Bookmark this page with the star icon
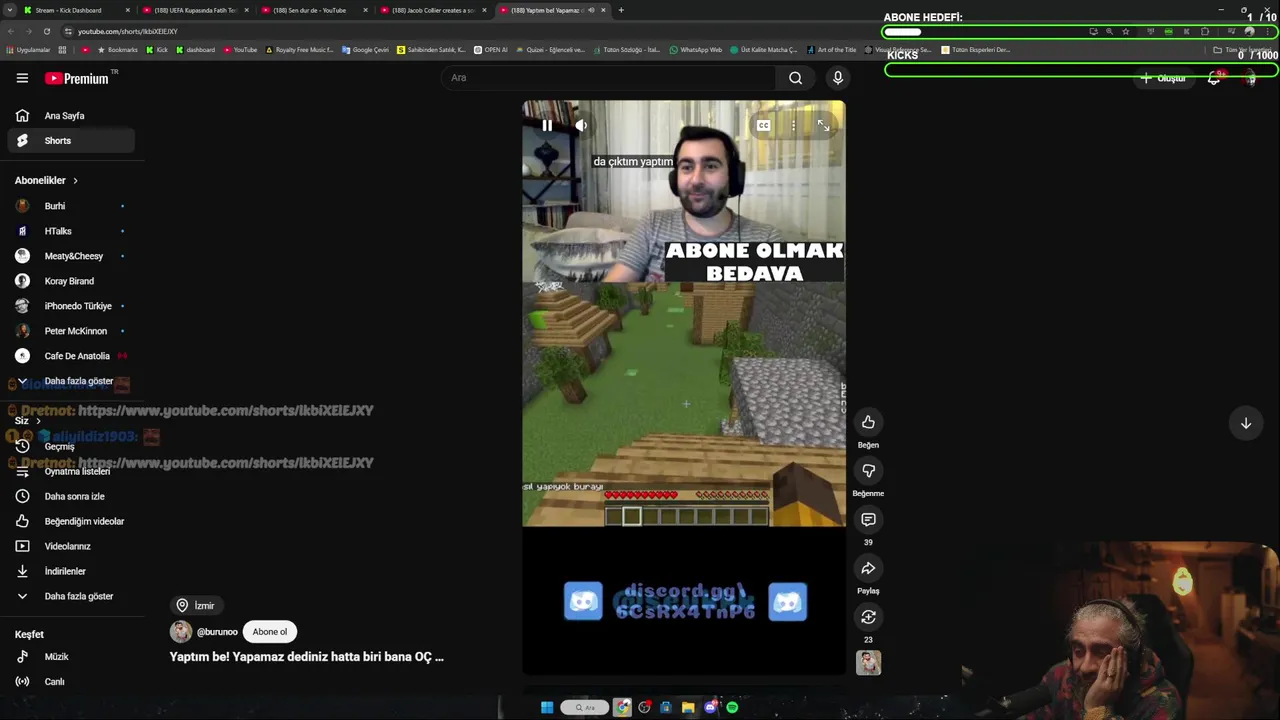Viewport: 1280px width, 720px height. [1125, 31]
